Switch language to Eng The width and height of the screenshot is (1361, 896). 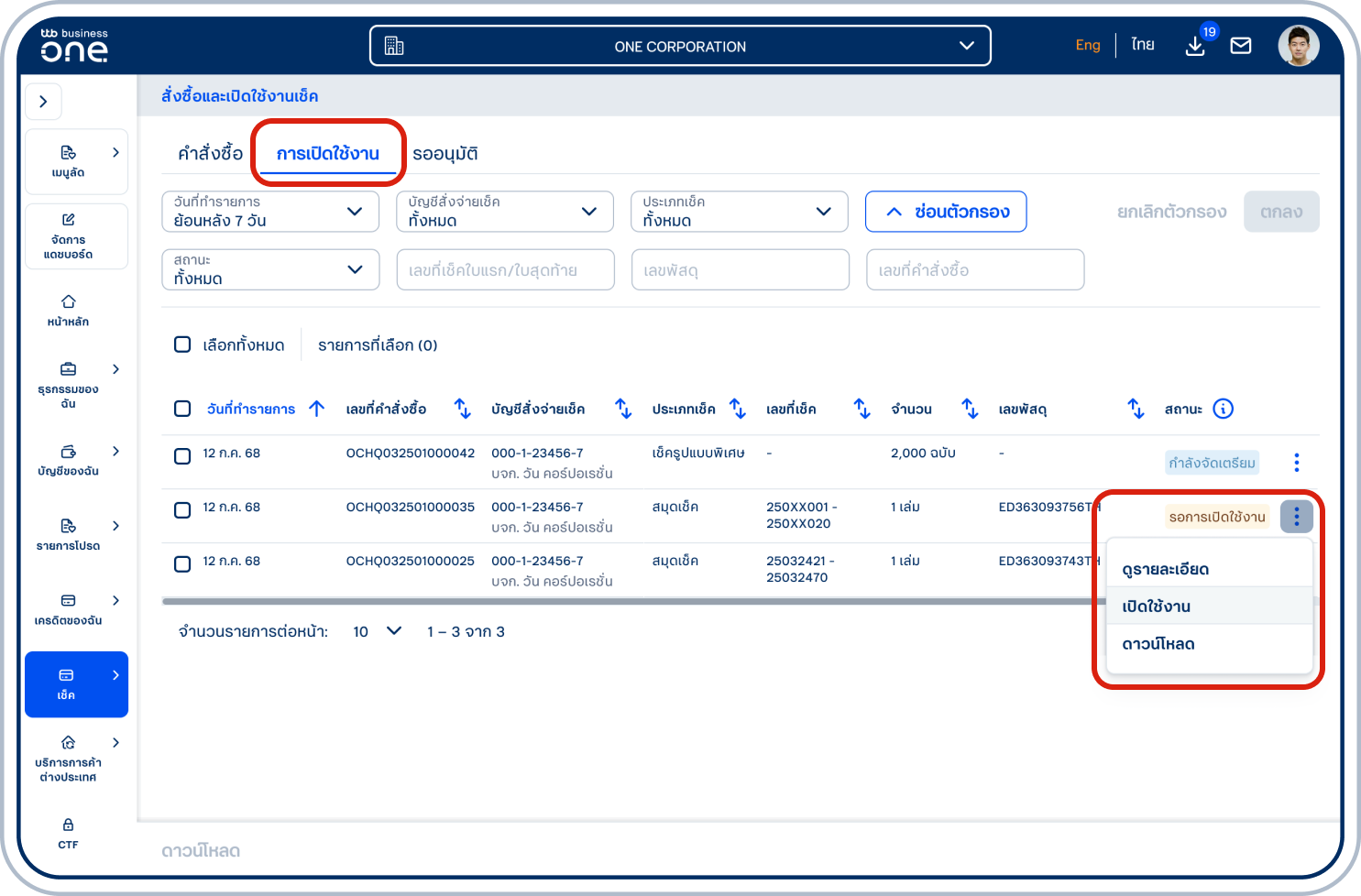pos(1087,45)
